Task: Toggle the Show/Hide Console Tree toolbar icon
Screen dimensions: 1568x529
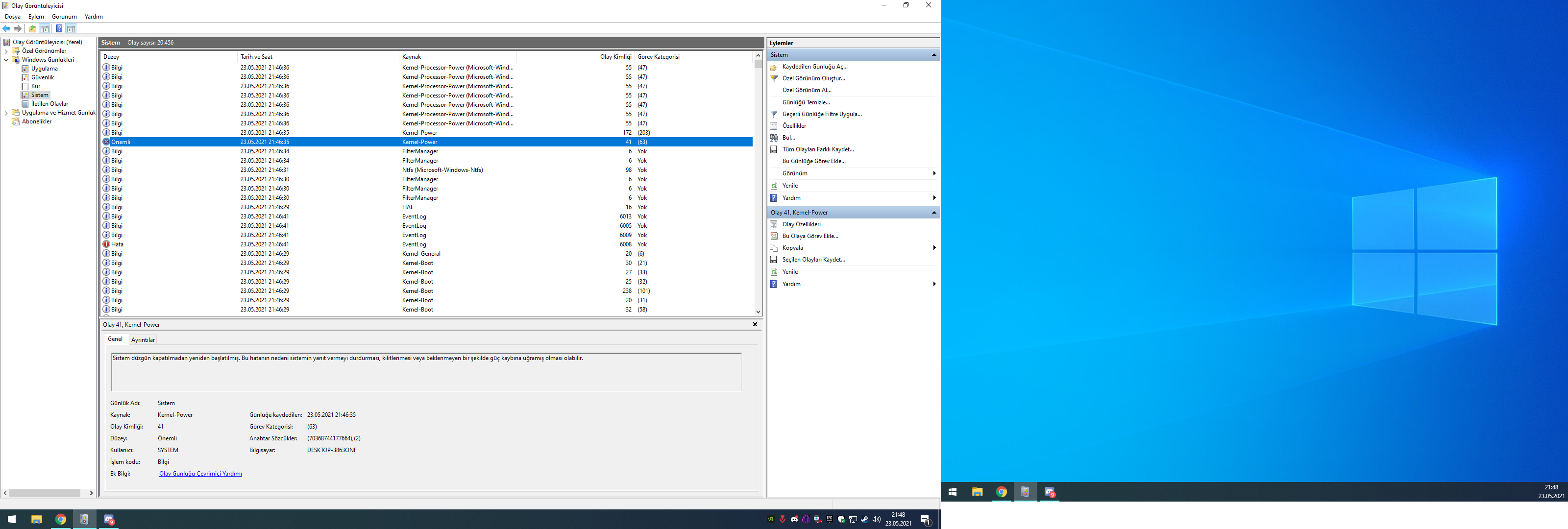Action: coord(45,28)
